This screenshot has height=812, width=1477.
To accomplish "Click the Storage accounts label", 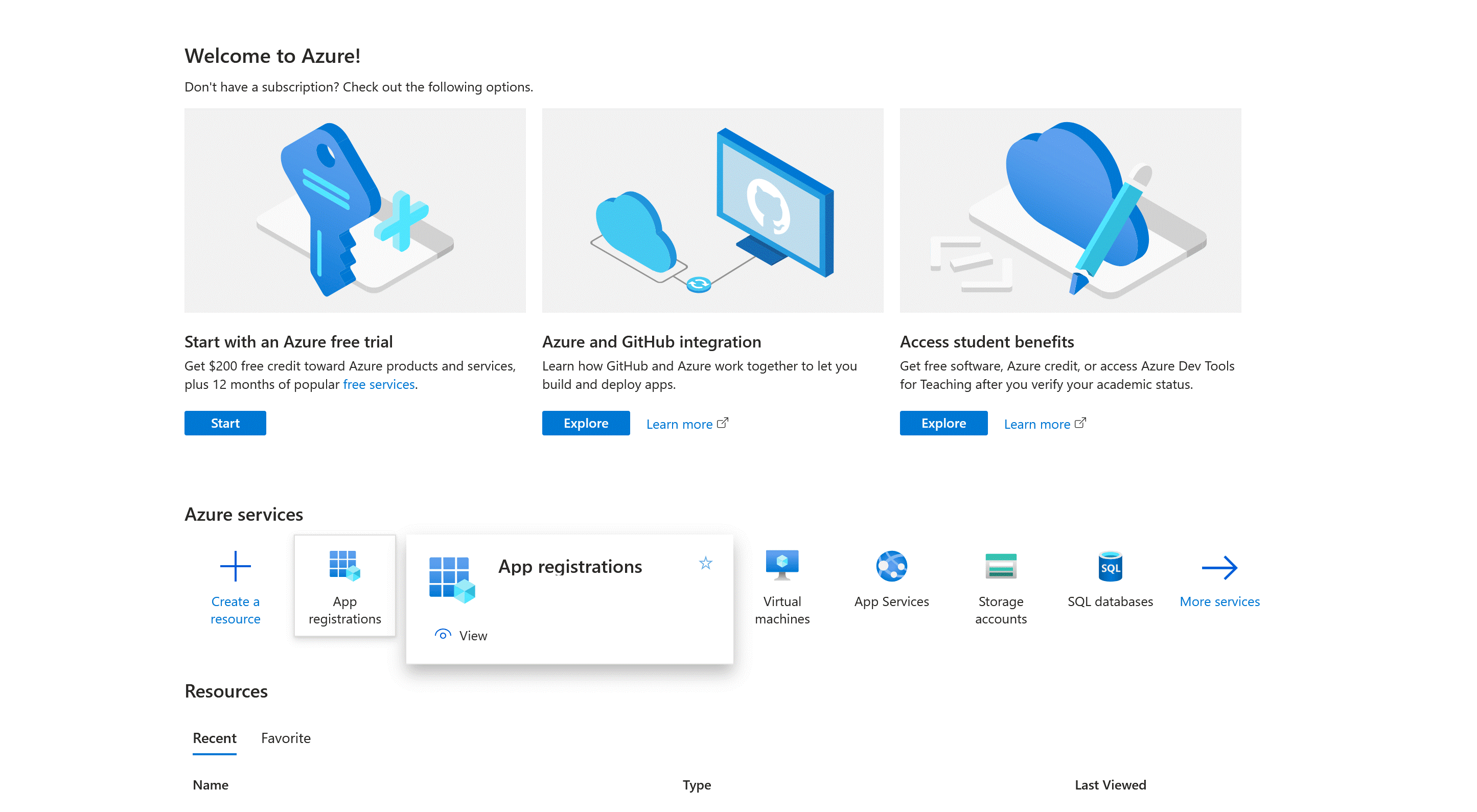I will click(1001, 610).
